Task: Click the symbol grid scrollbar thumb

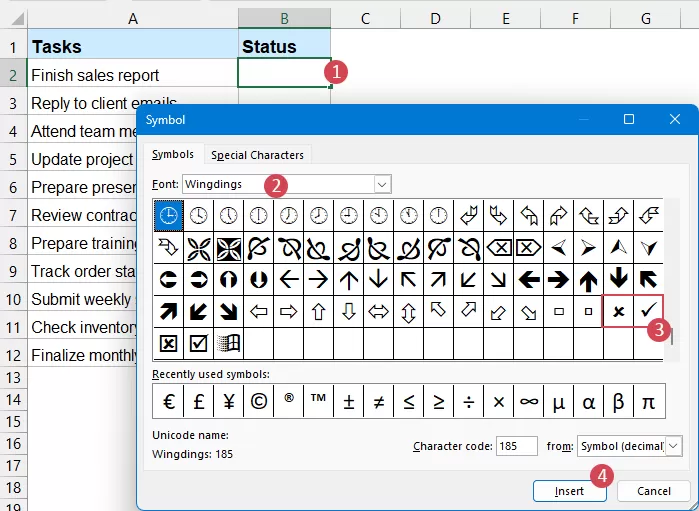Action: click(671, 336)
